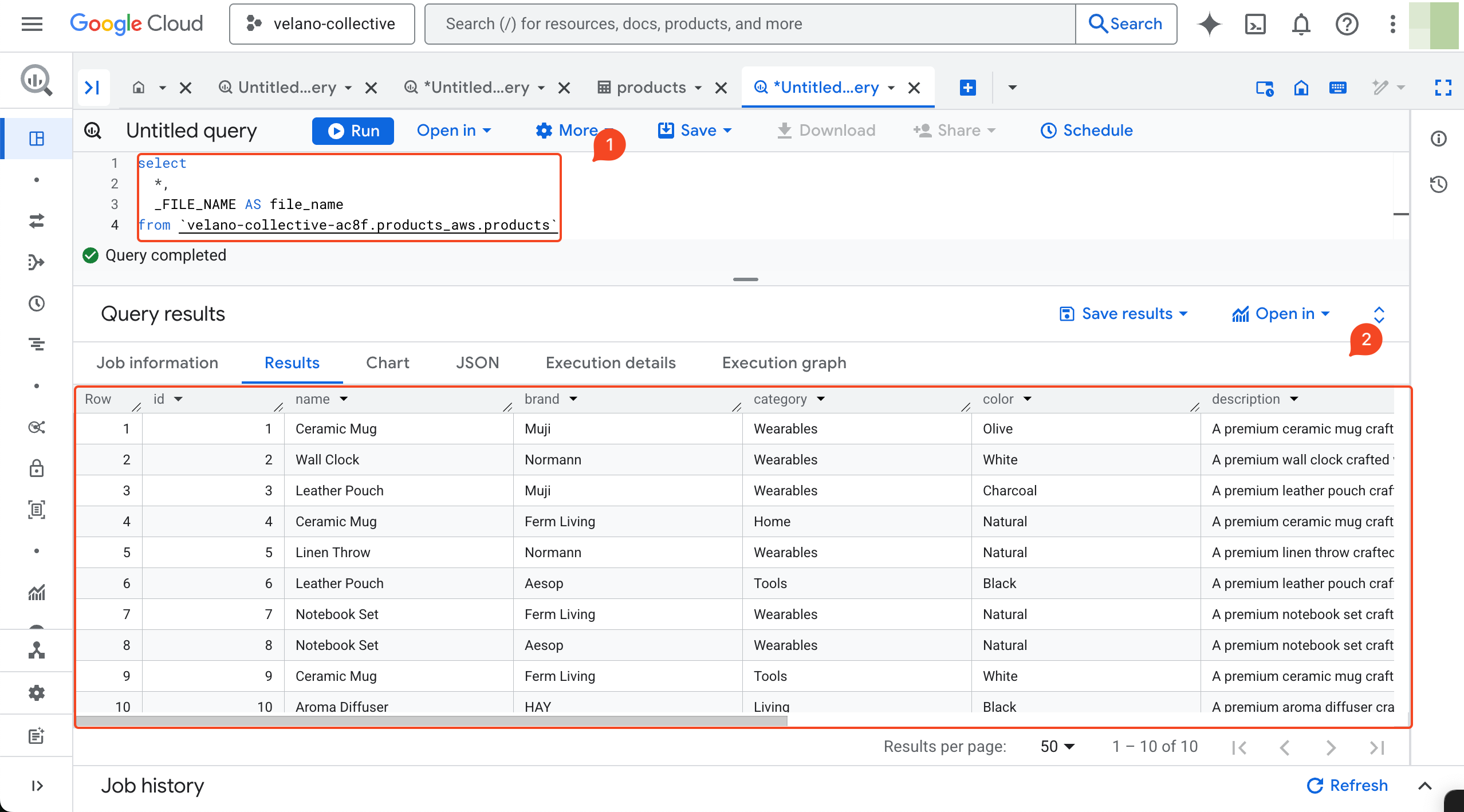Open the padlock policy icon in sidebar
1464x812 pixels.
[37, 468]
